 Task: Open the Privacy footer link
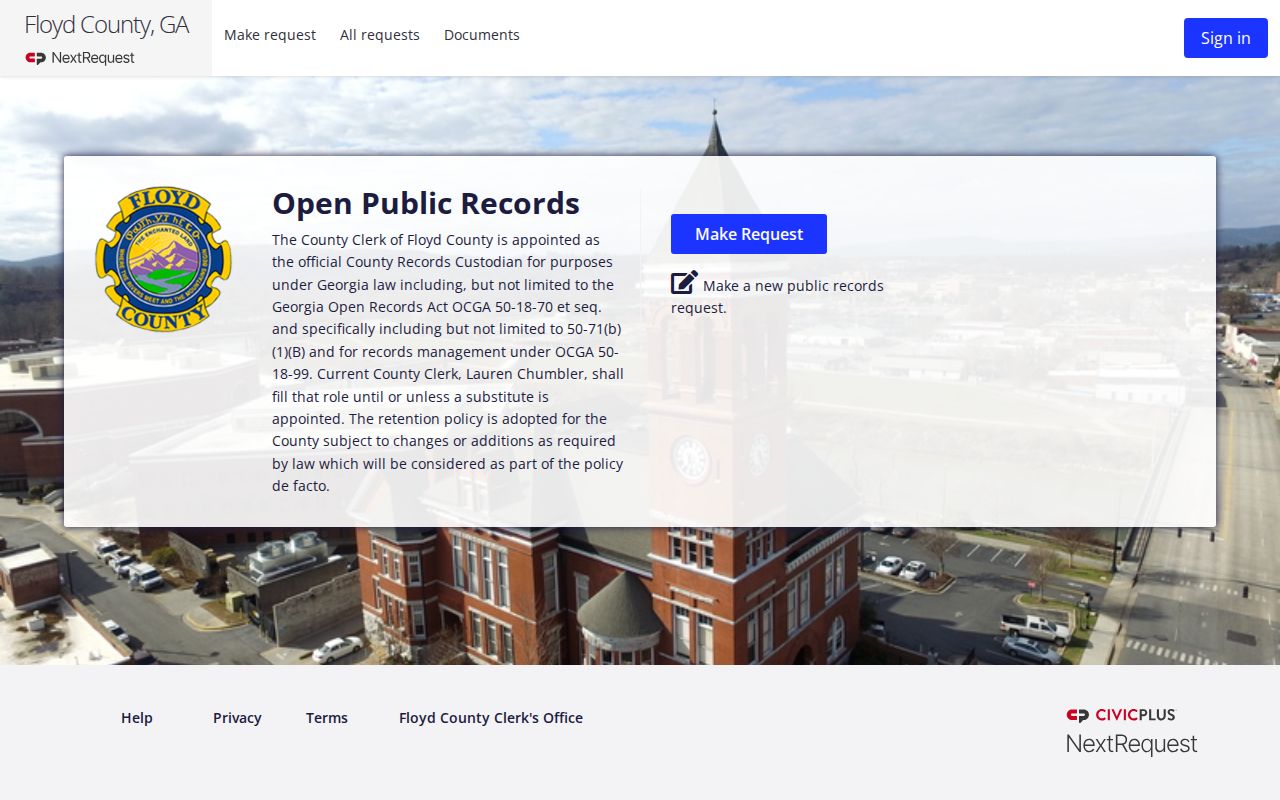click(237, 718)
